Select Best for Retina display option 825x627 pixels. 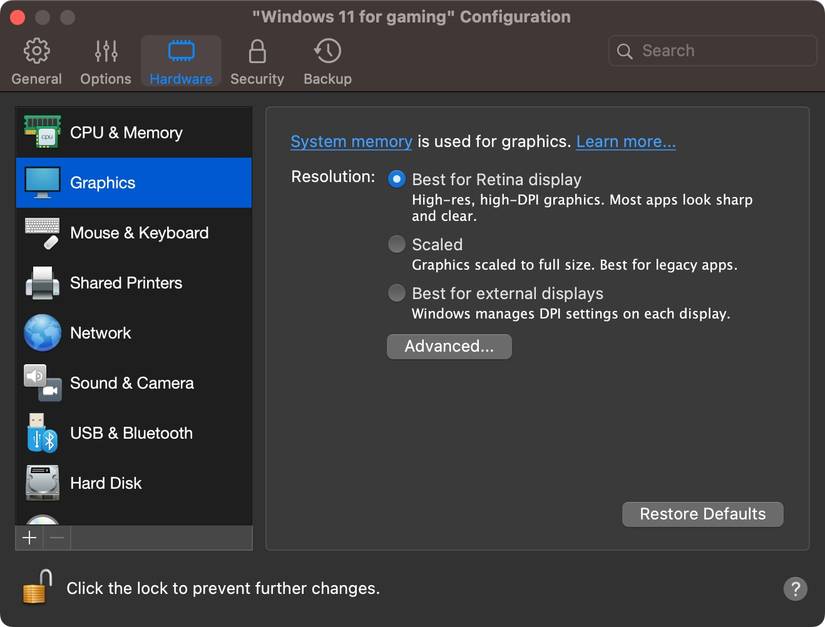point(397,179)
